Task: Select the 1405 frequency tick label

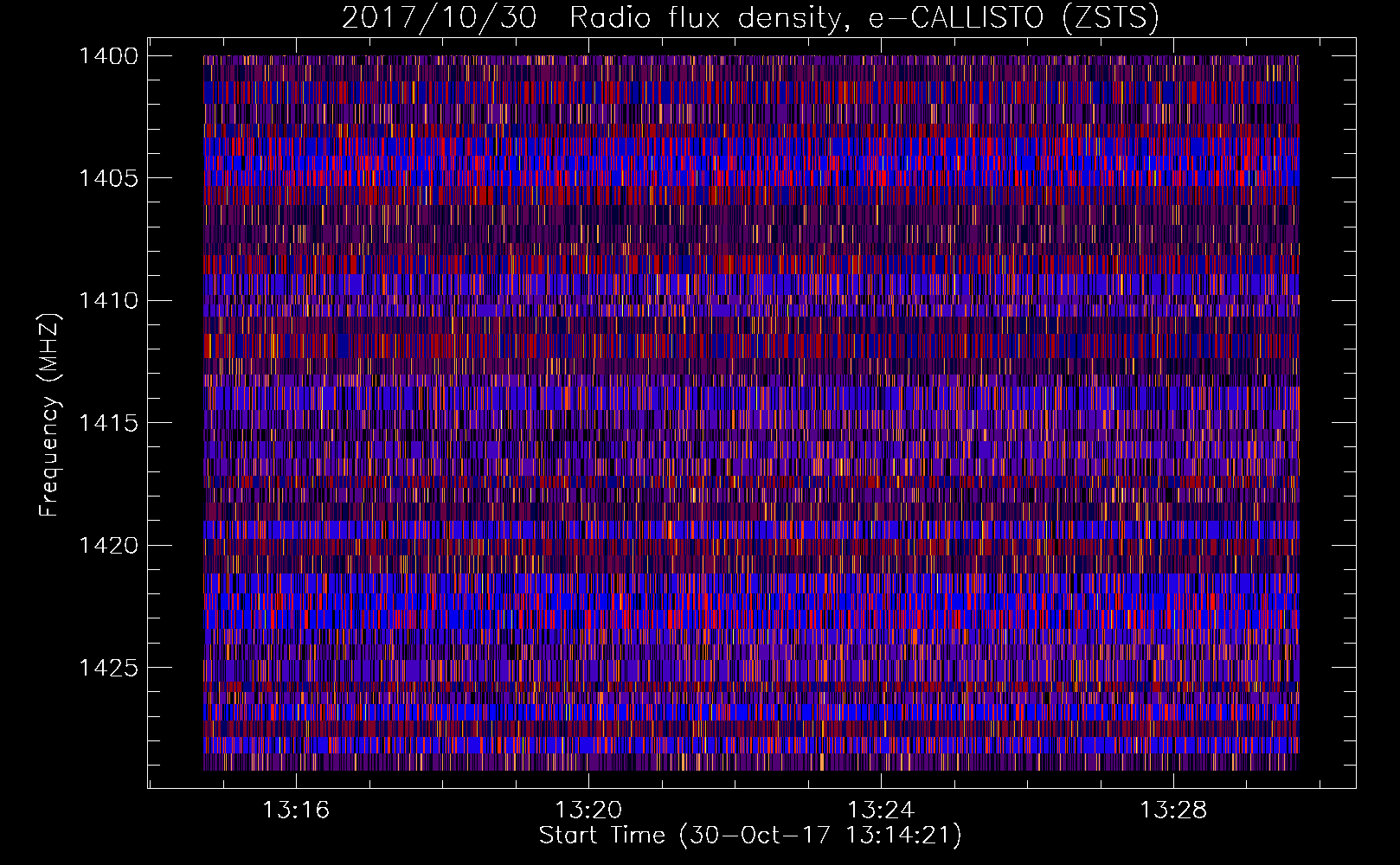Action: point(109,178)
